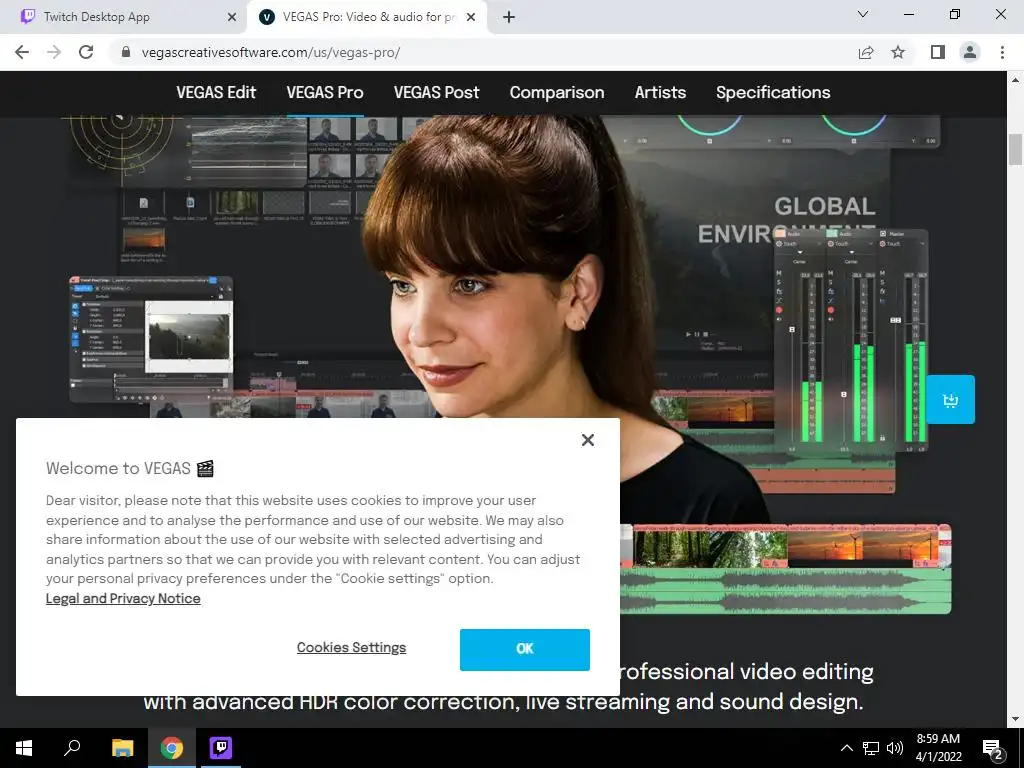Open Twitch app from taskbar
Screen dimensions: 1024x768
221,748
